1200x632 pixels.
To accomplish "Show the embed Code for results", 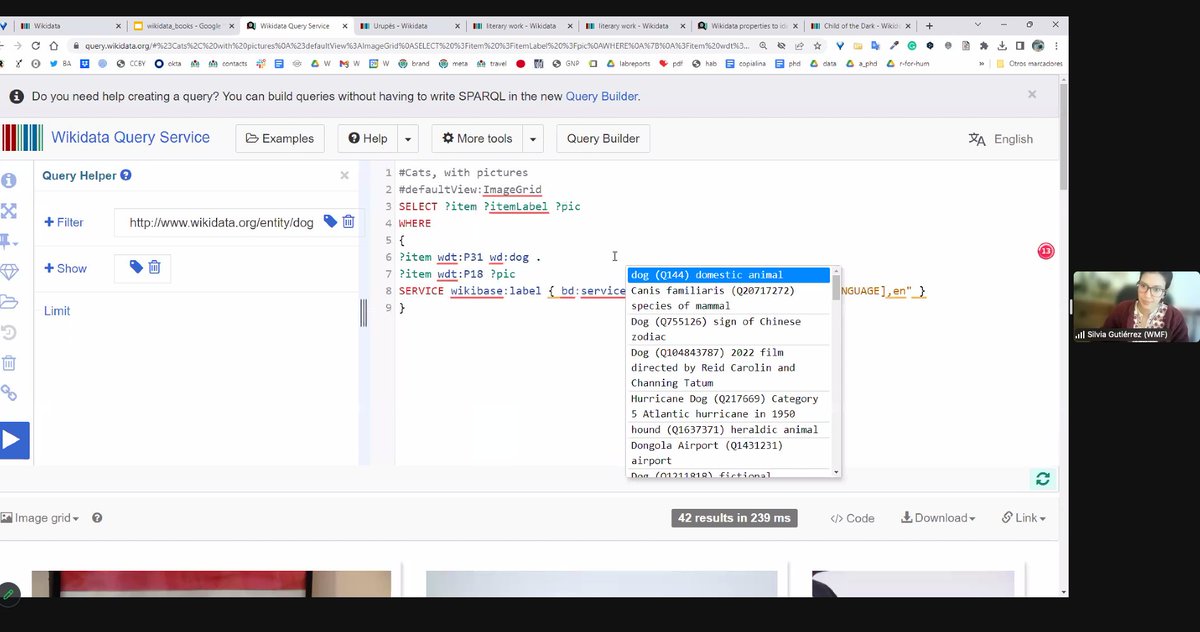I will [x=852, y=518].
